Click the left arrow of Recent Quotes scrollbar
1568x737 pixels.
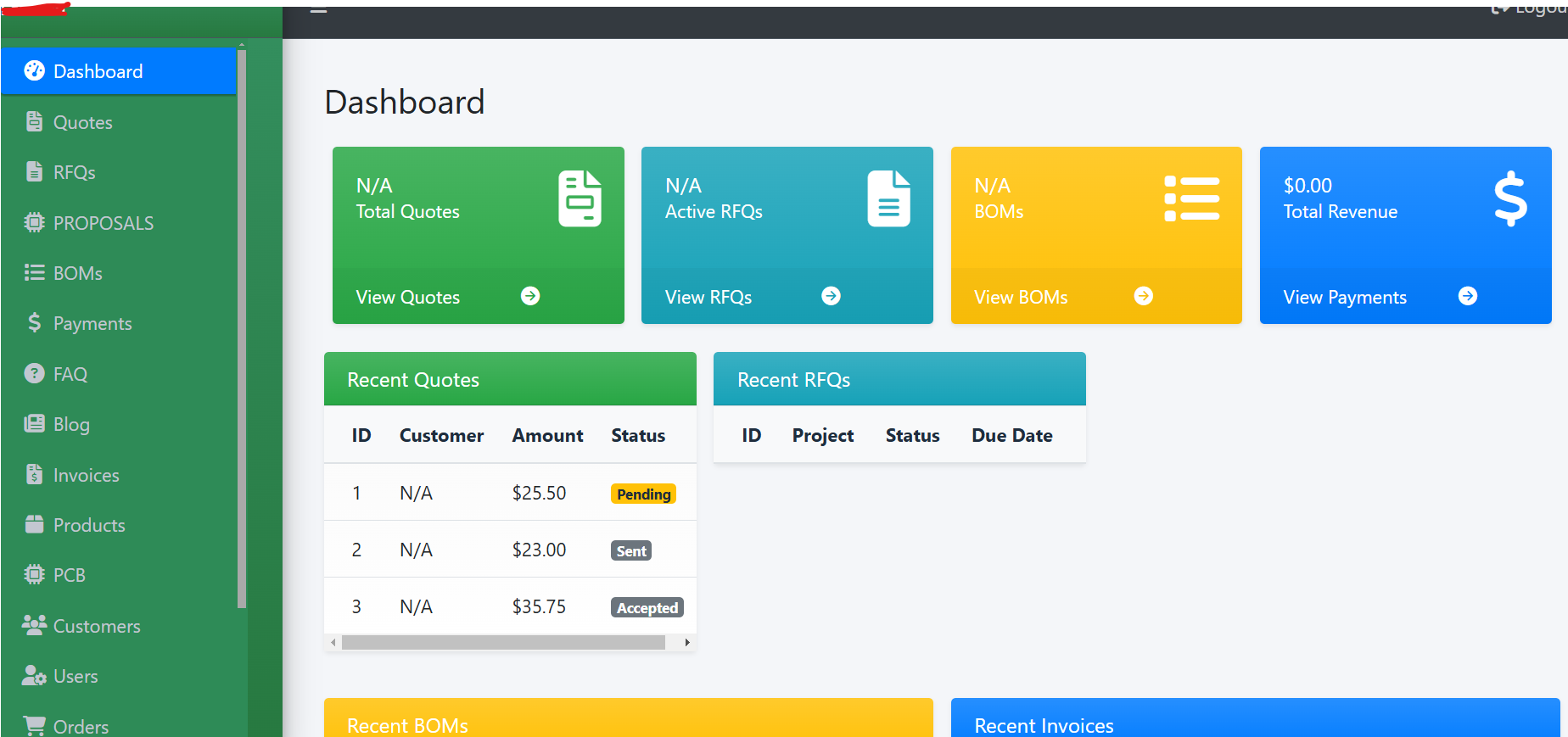tap(333, 643)
